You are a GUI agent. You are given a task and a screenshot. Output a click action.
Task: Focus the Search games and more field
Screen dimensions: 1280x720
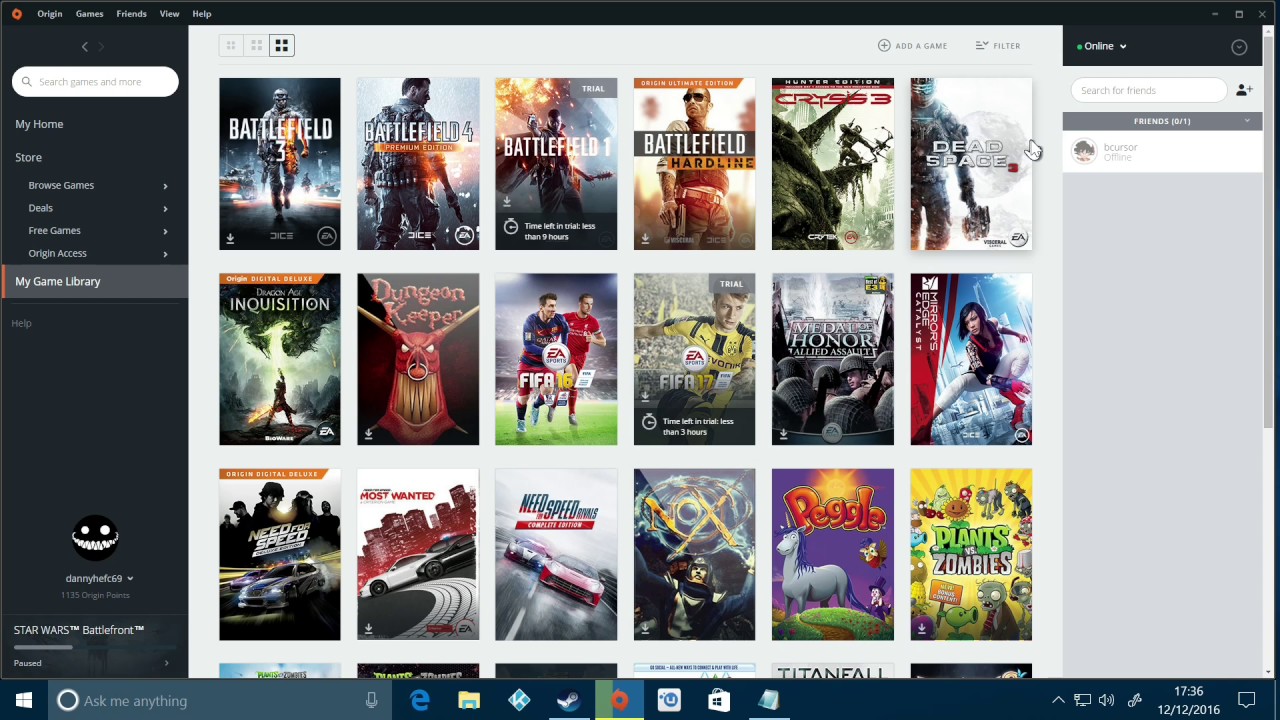click(95, 82)
